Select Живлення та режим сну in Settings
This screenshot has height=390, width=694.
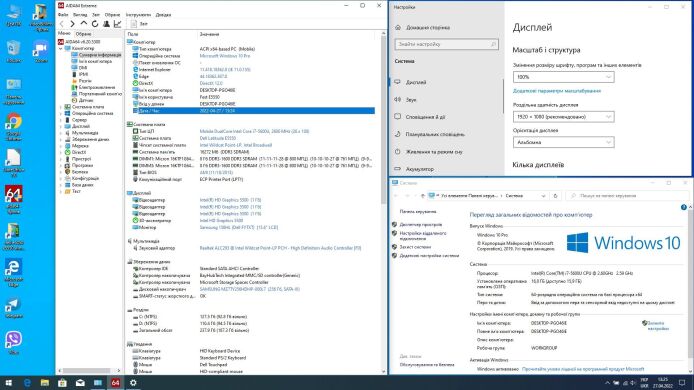pos(428,152)
